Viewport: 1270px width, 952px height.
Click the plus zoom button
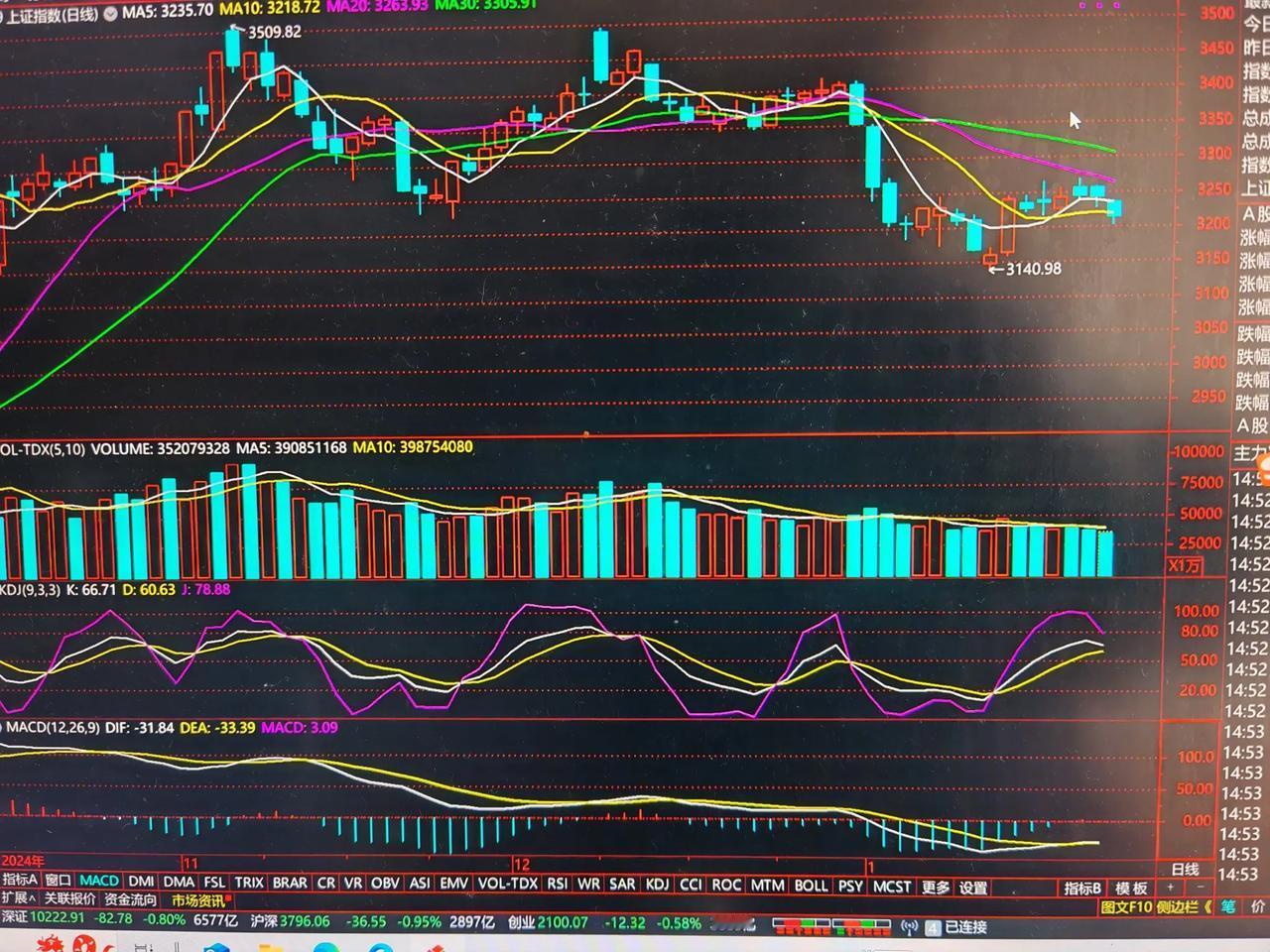click(1172, 887)
